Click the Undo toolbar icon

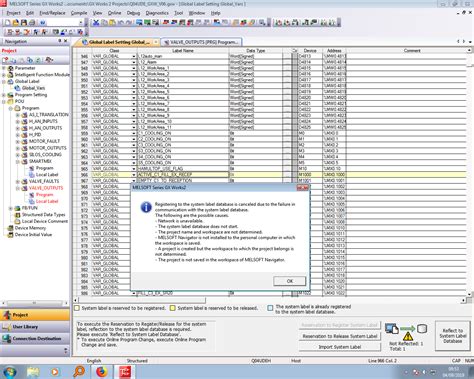(120, 23)
